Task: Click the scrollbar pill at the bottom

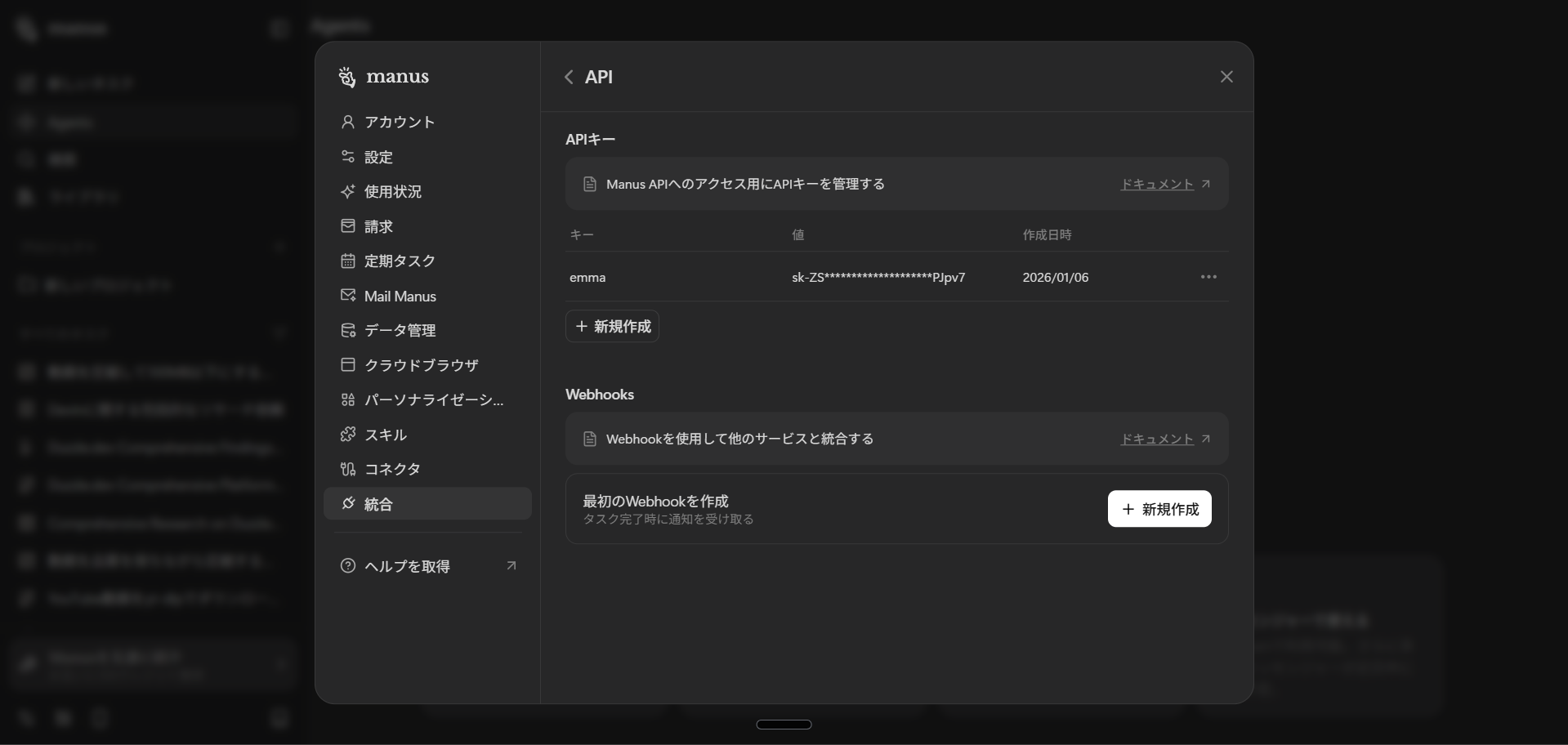Action: click(x=784, y=724)
